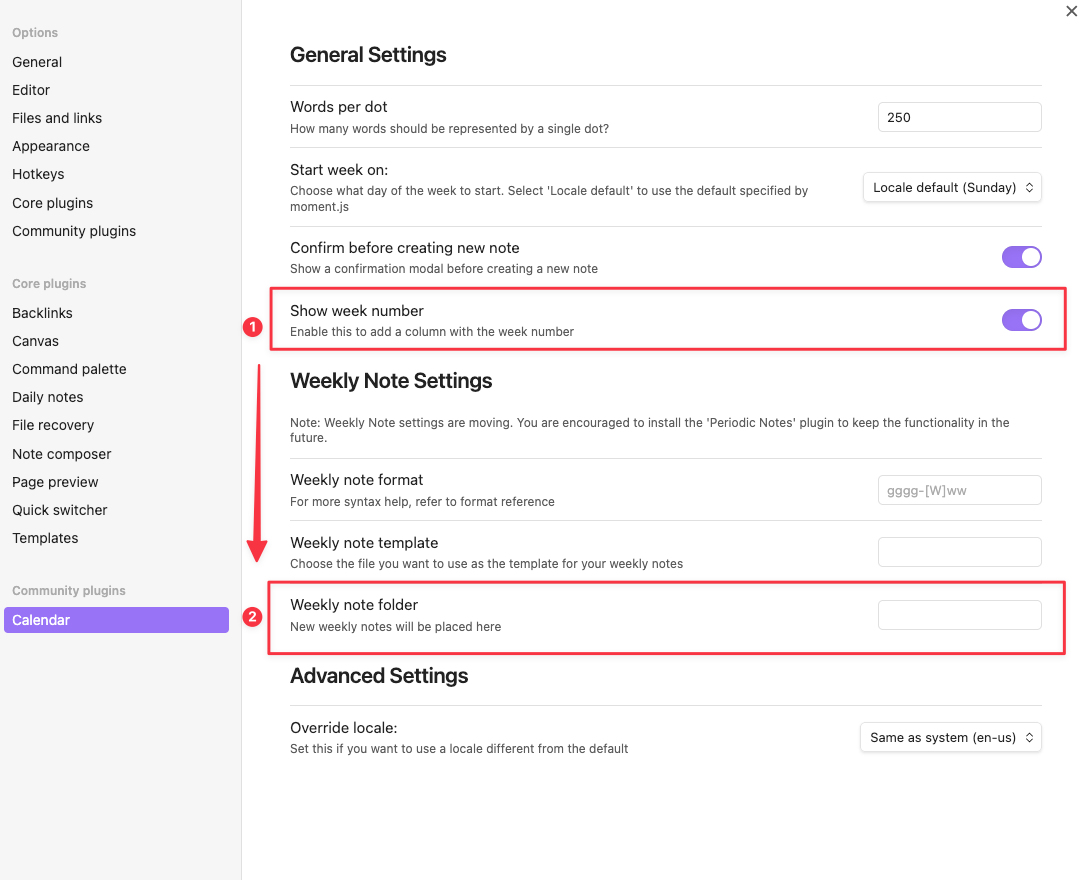Click the Advanced Settings heading
1089x880 pixels.
click(x=379, y=676)
